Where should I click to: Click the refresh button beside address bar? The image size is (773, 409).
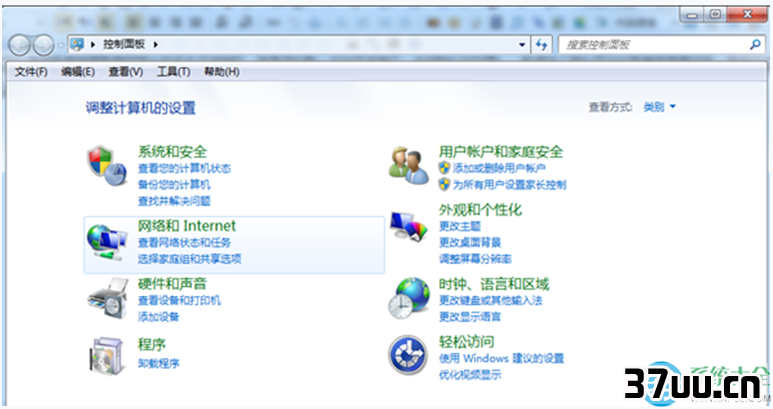(x=542, y=45)
